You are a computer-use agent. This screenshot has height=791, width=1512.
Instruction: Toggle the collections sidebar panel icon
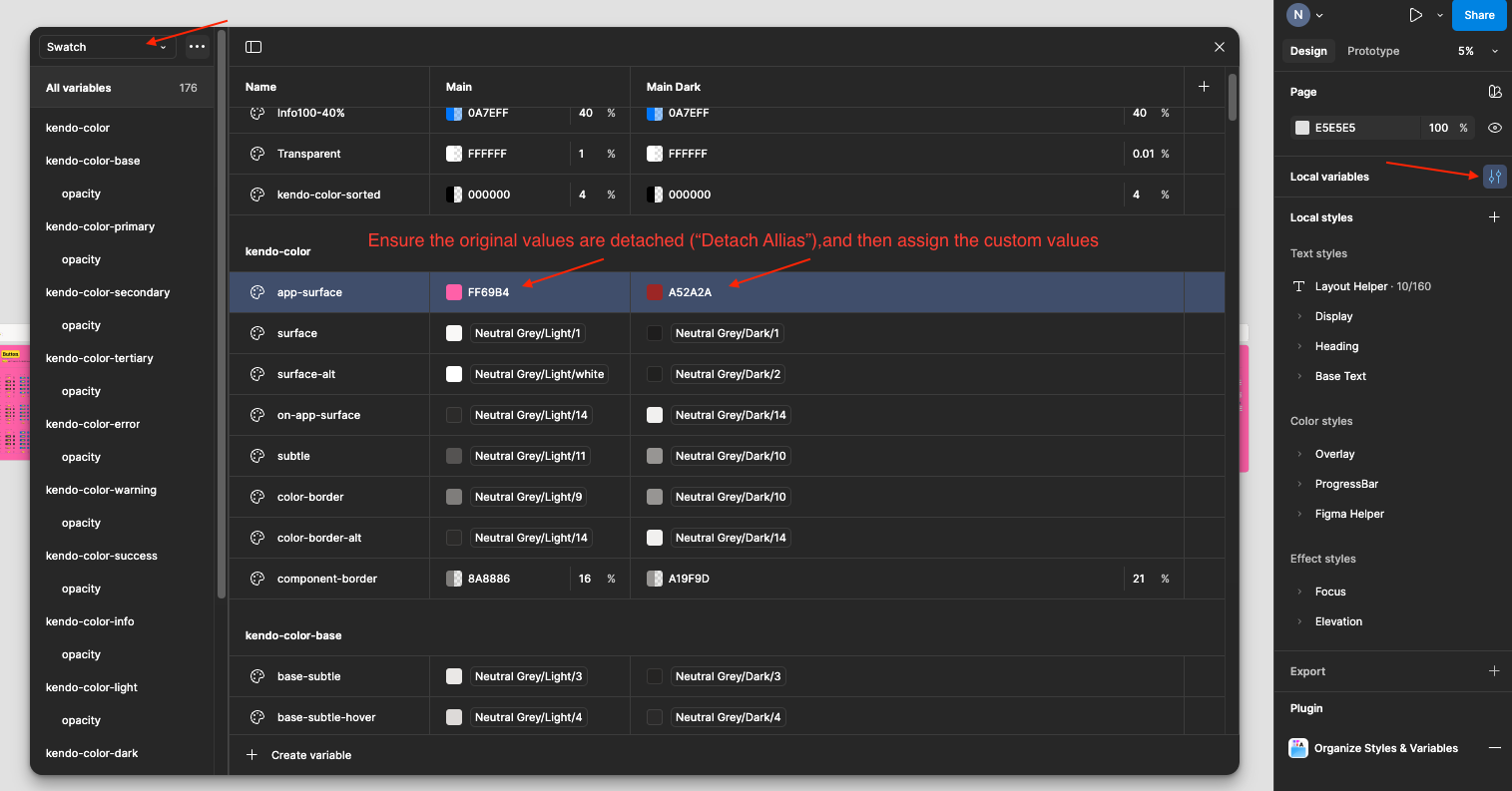253,46
